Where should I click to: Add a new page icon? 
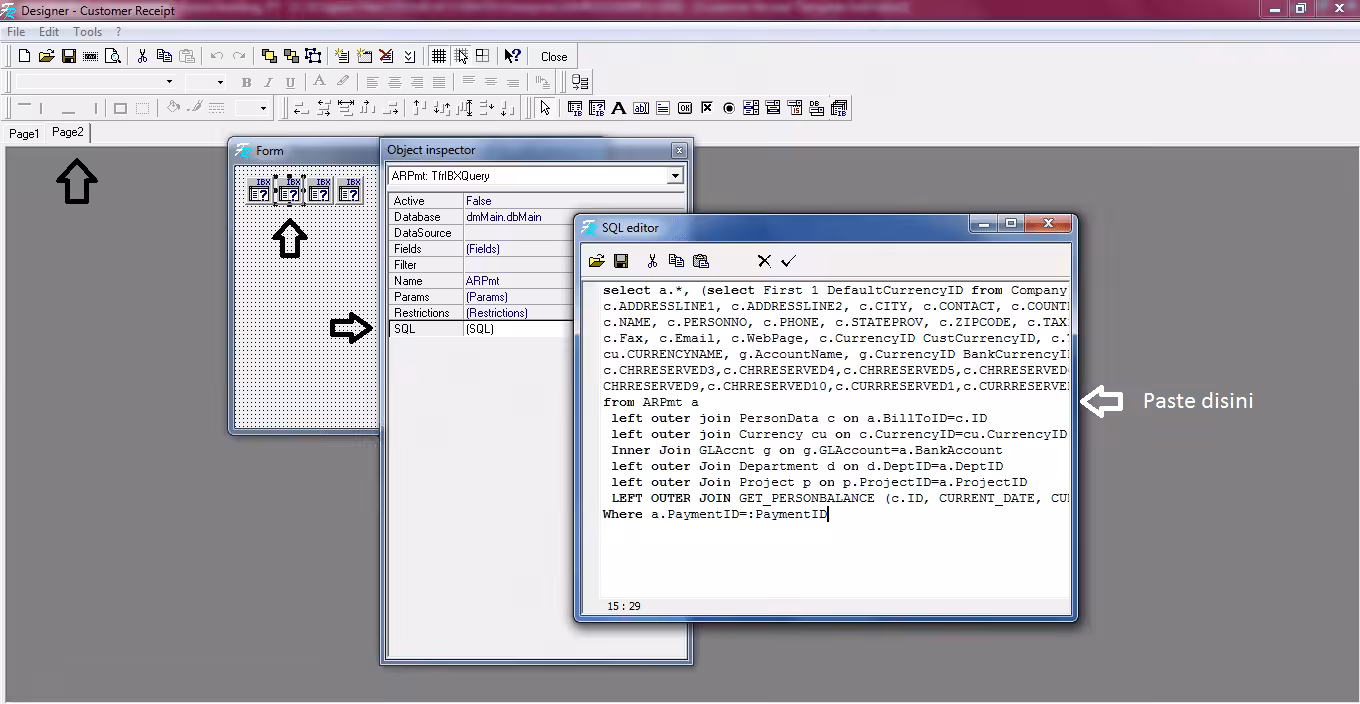coord(342,56)
